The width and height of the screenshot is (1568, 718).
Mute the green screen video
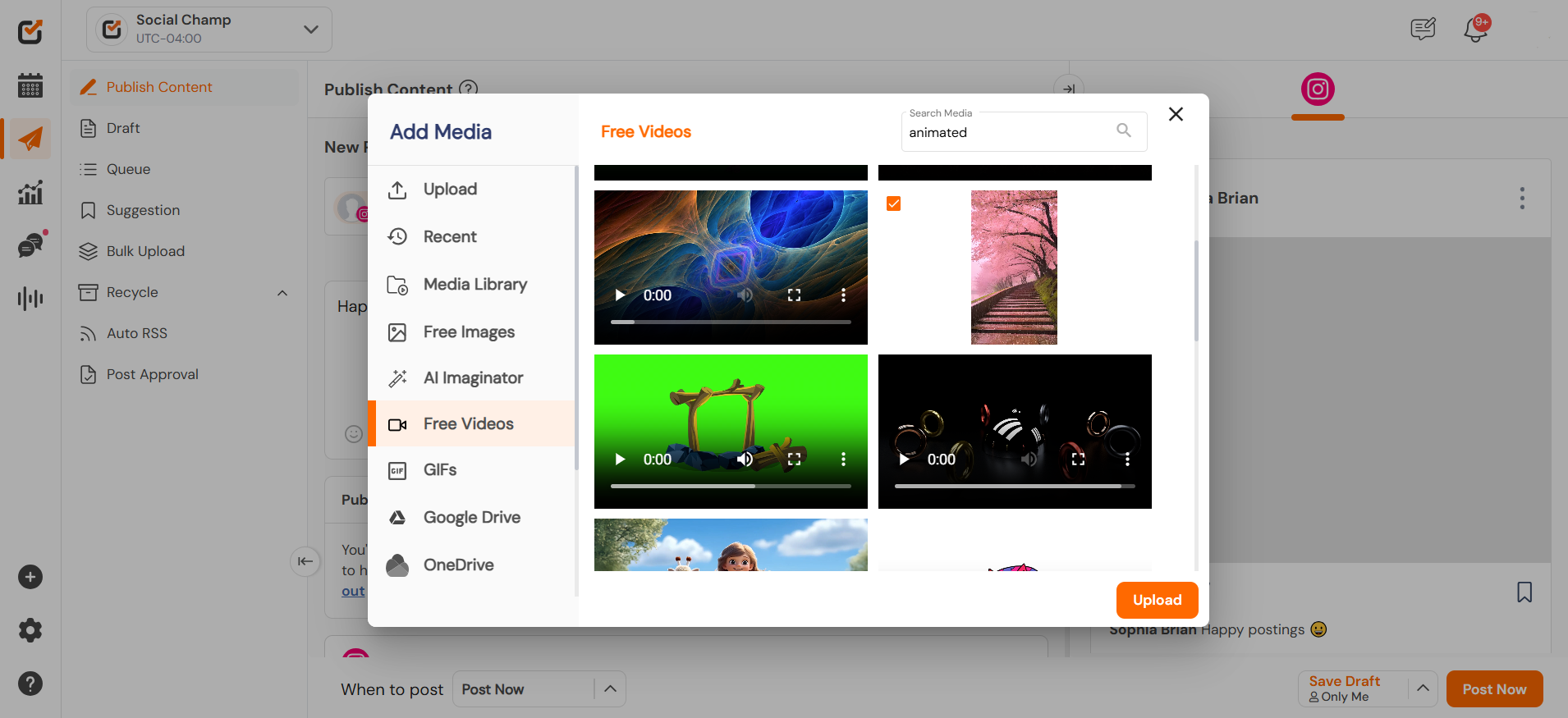(745, 460)
